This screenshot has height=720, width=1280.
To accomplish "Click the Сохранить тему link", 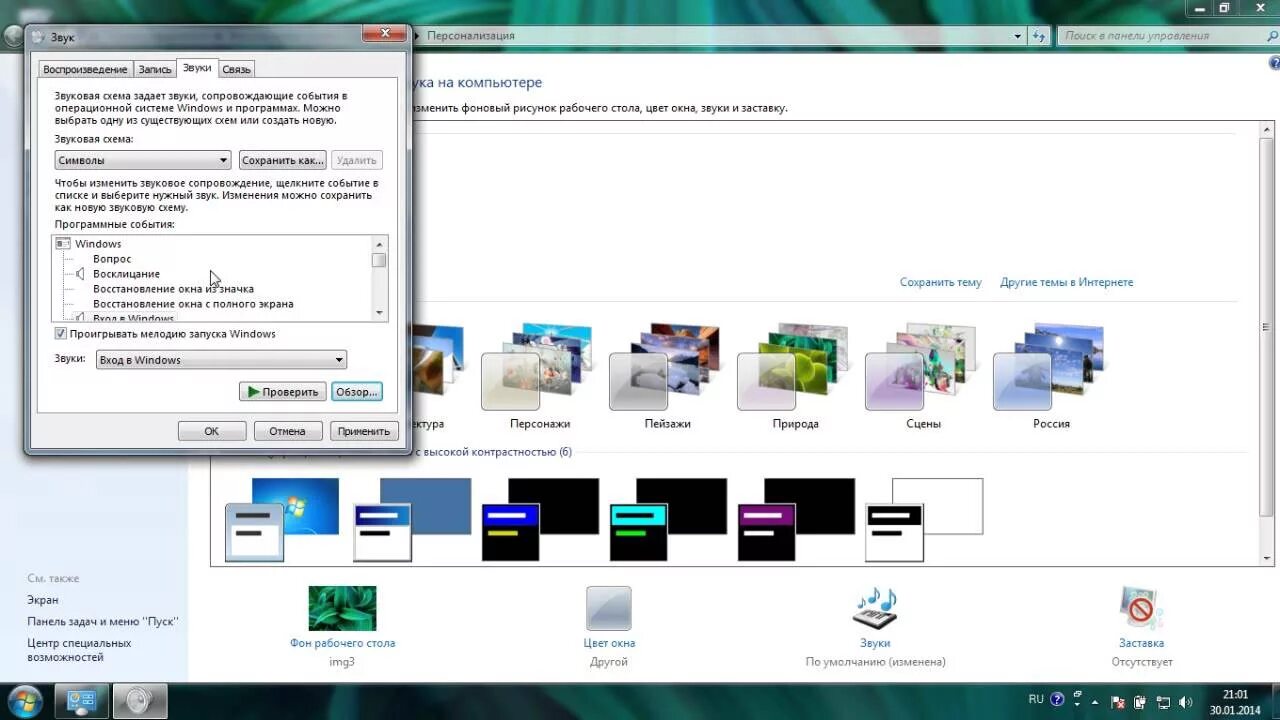I will [940, 283].
